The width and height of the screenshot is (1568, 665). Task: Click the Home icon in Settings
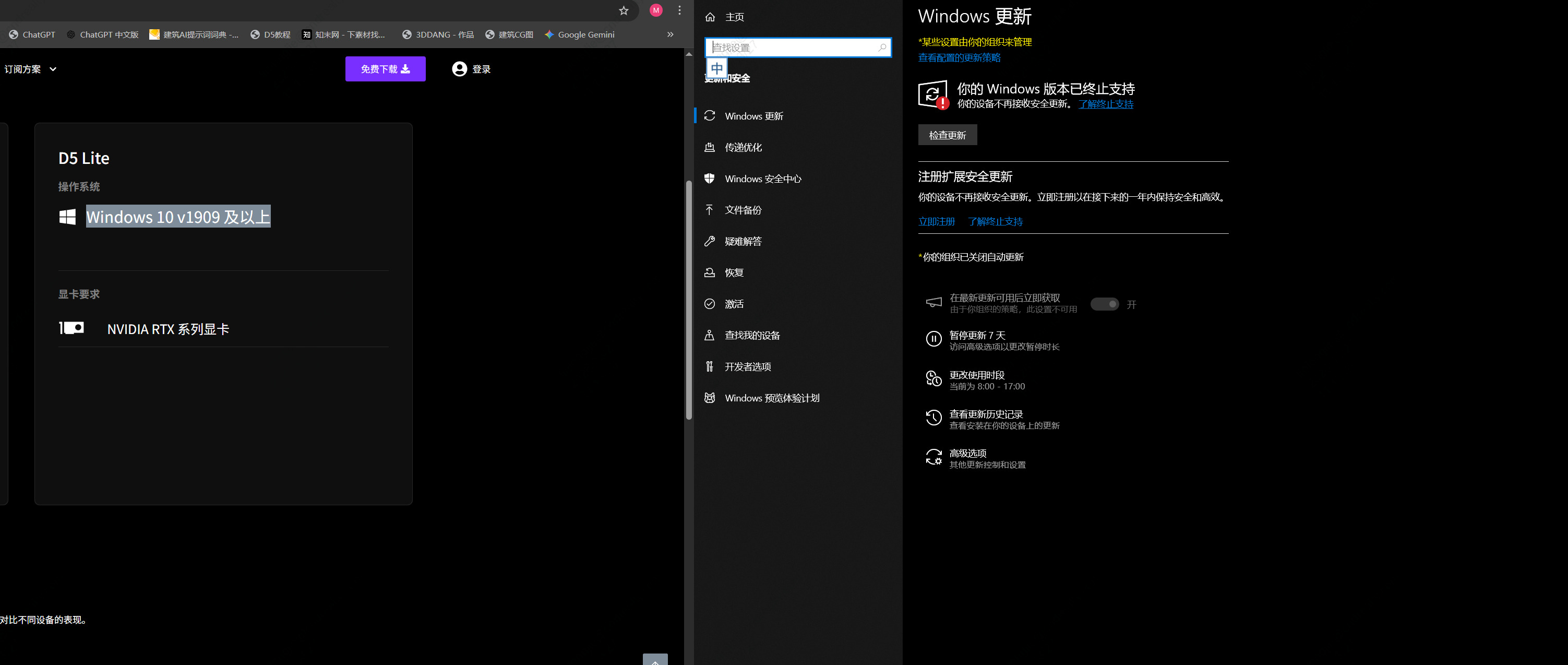(710, 17)
